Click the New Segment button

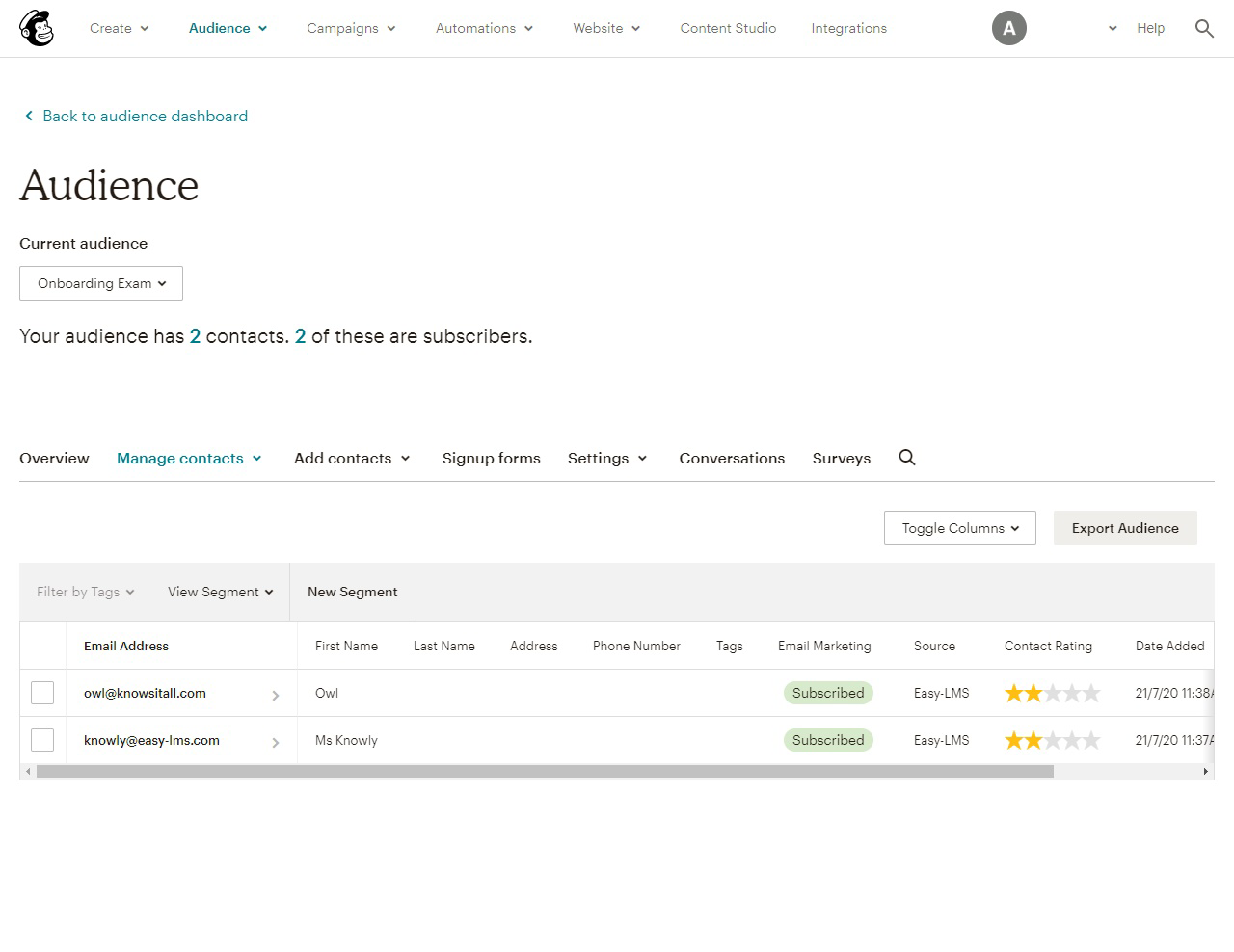(353, 592)
